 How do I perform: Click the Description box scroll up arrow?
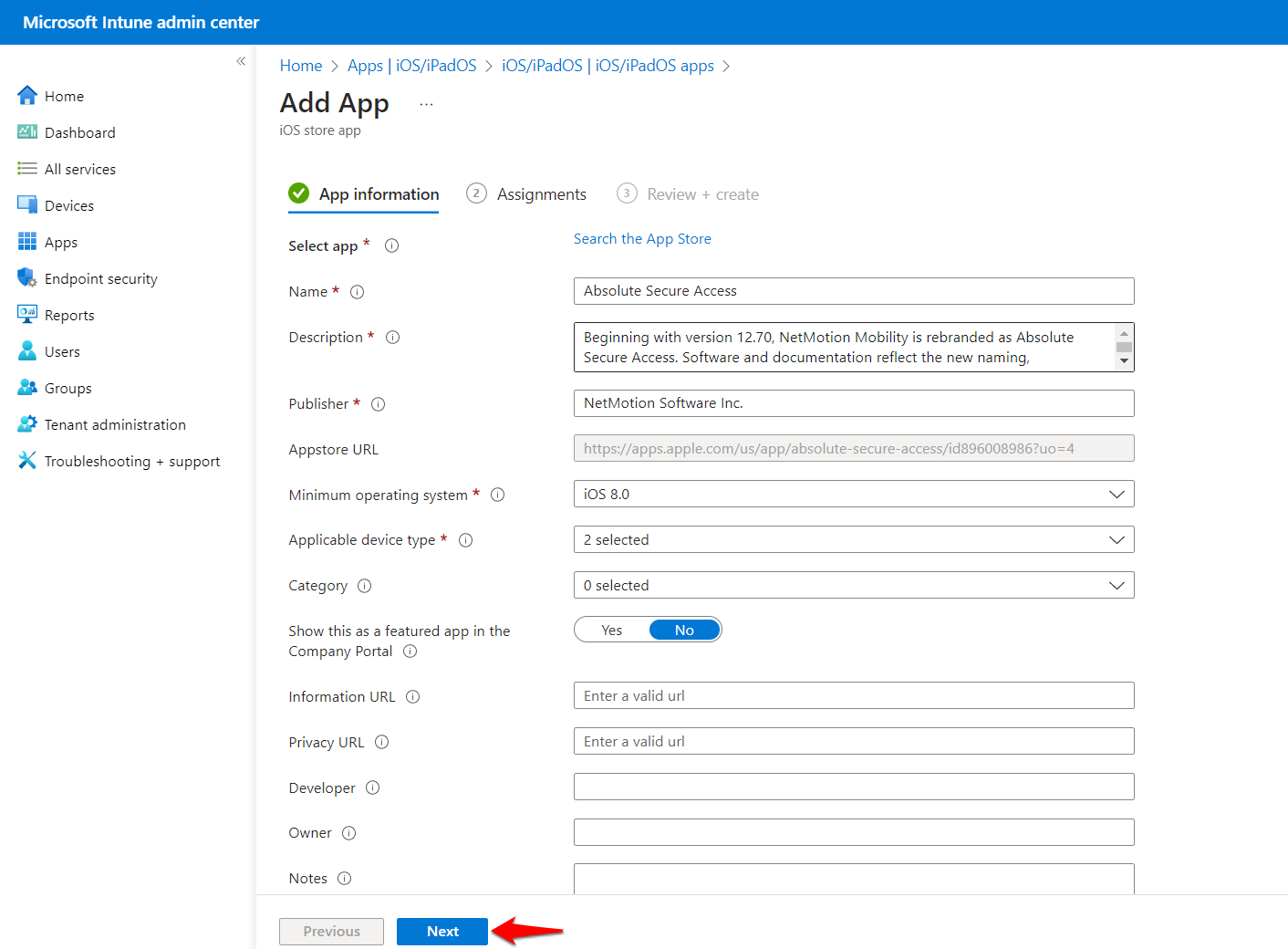tap(1125, 333)
